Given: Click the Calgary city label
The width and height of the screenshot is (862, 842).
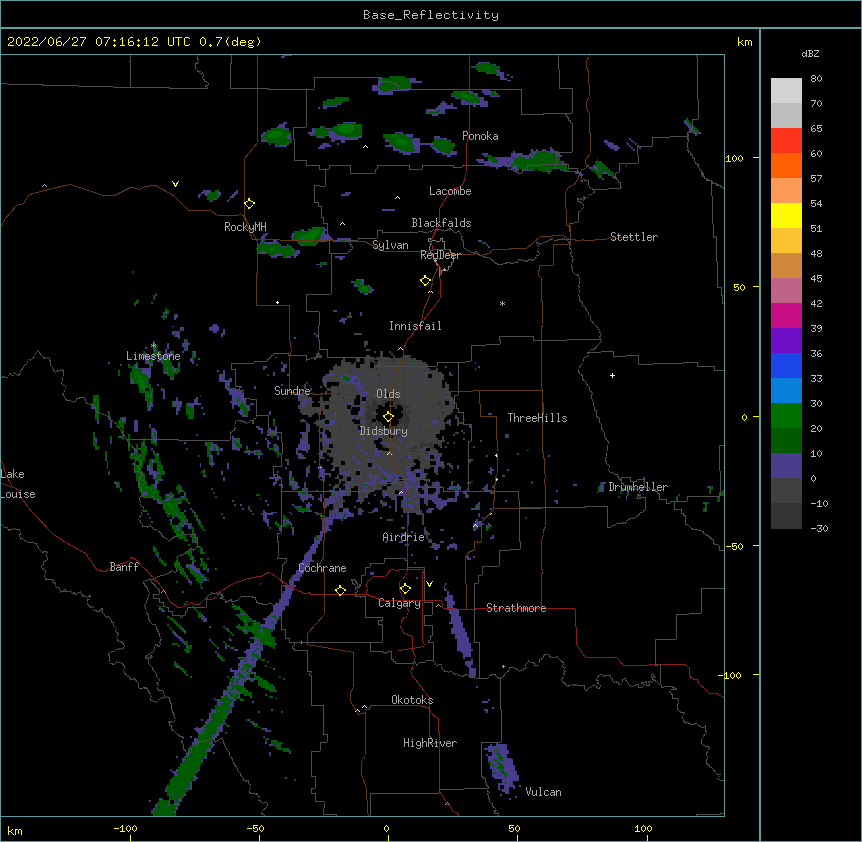Looking at the screenshot, I should [399, 603].
